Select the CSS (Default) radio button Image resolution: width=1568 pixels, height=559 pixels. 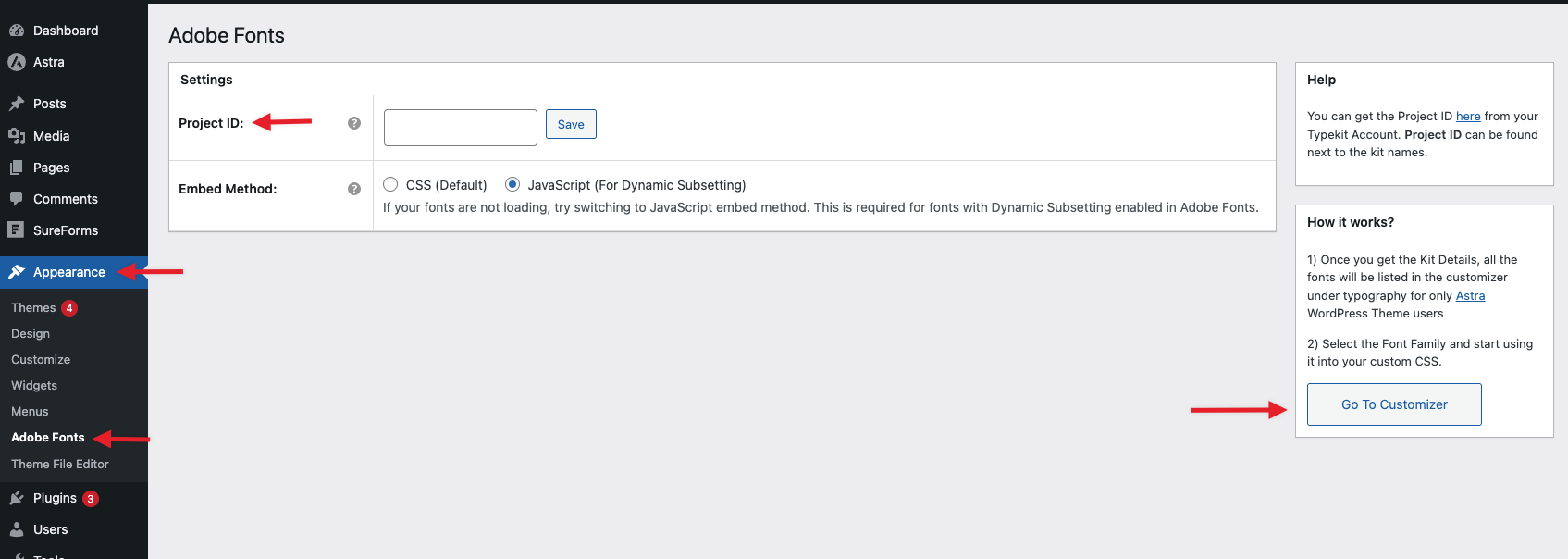tap(390, 185)
